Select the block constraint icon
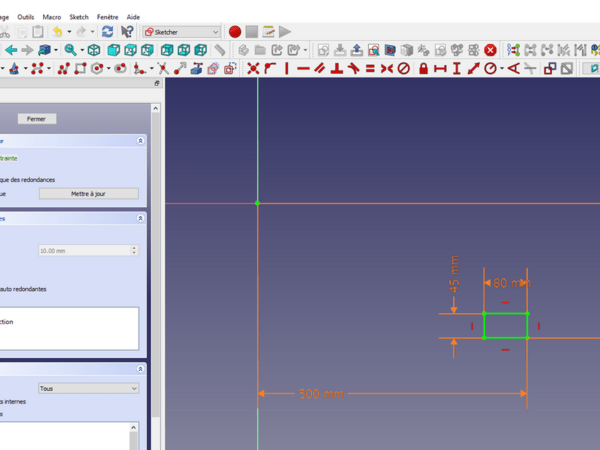The image size is (600, 450). point(404,68)
